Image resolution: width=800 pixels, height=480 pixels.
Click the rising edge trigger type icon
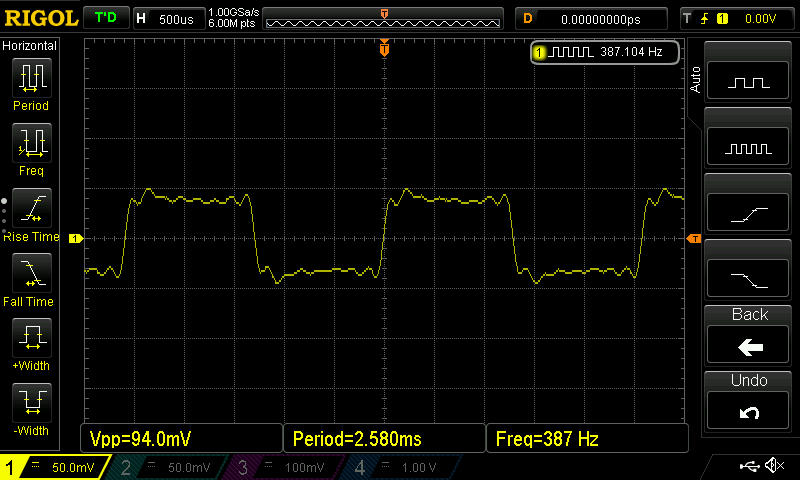click(704, 19)
